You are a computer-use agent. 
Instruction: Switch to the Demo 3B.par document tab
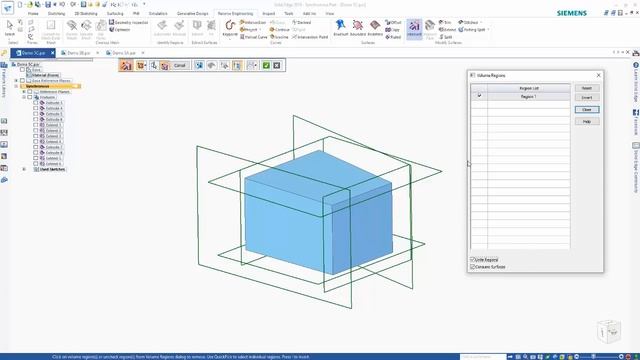point(78,53)
